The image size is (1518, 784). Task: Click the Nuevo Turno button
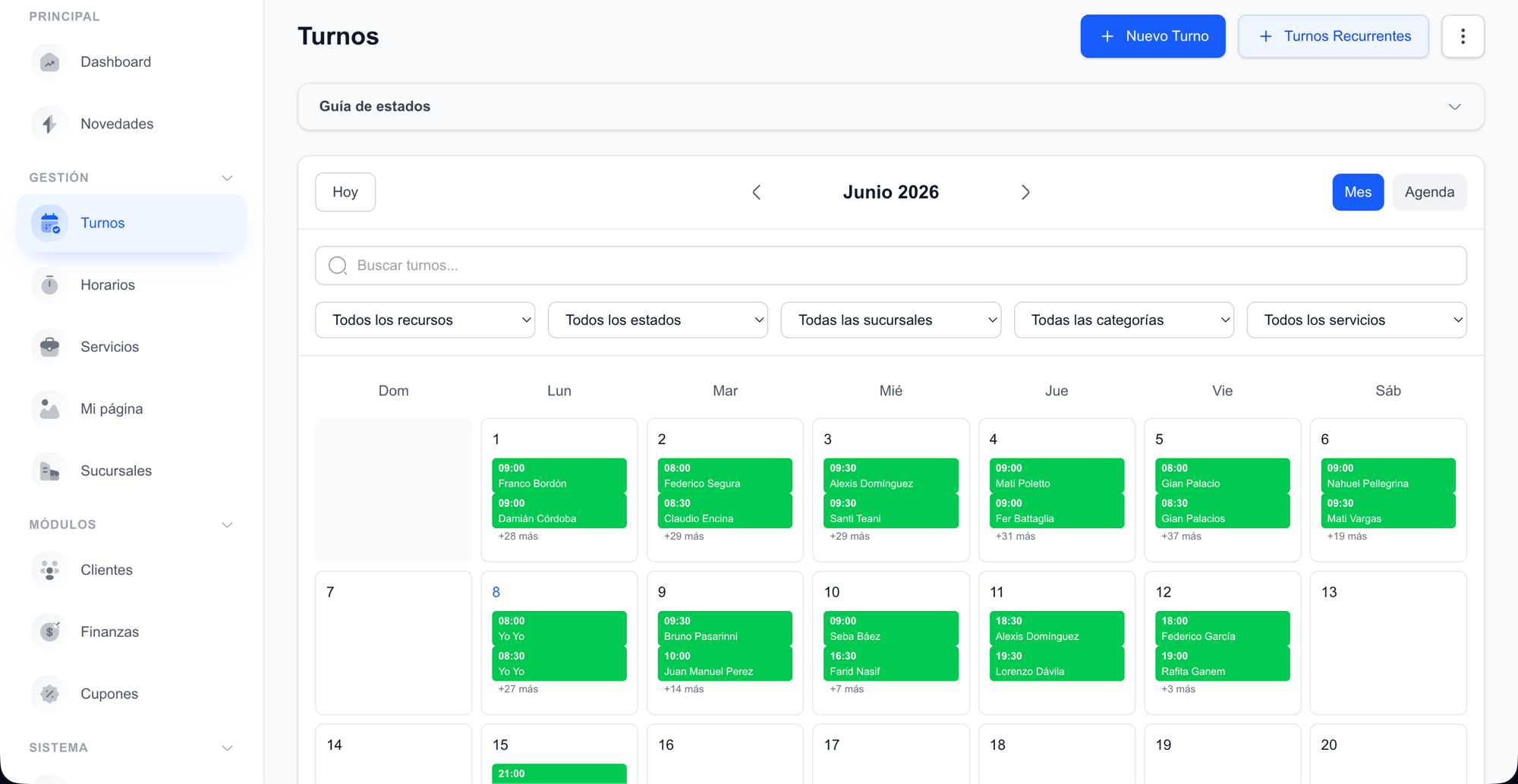coord(1153,36)
